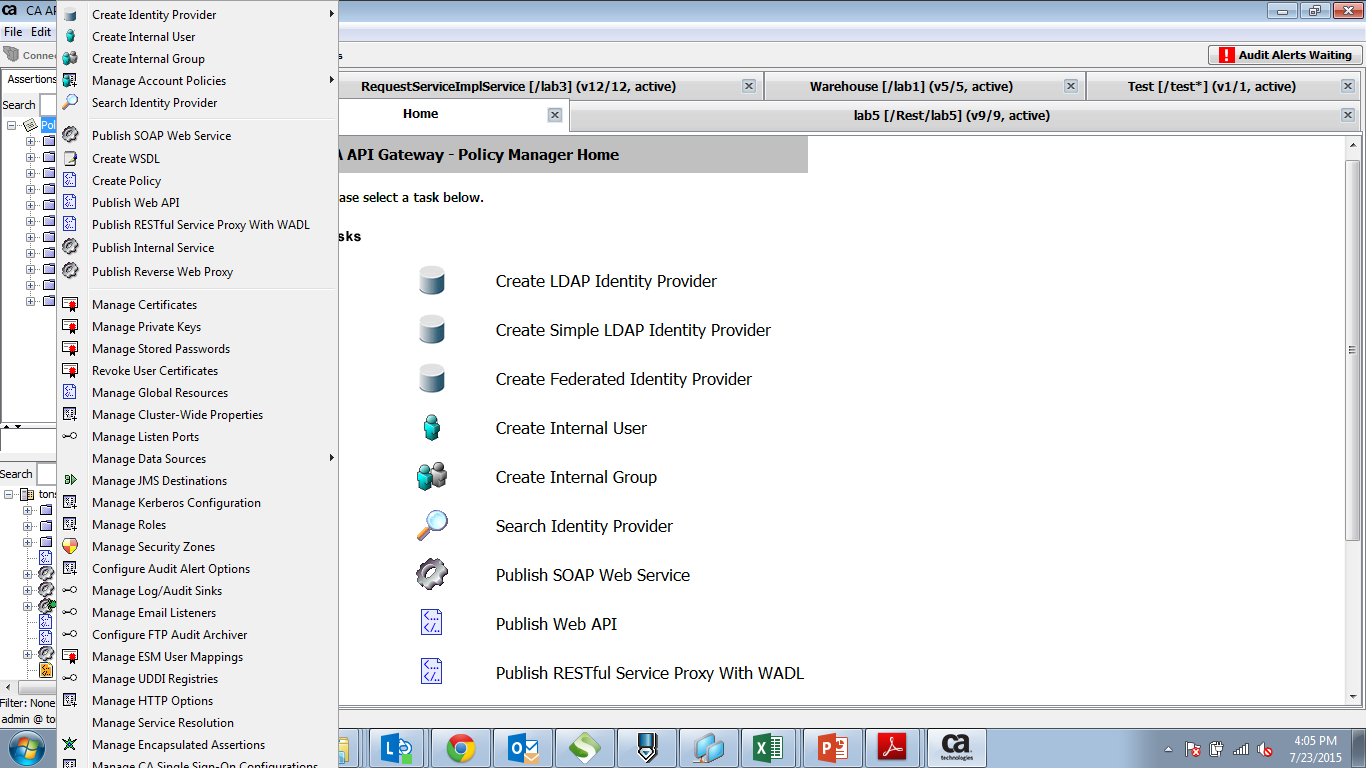Open Chrome from the taskbar
1366x768 pixels.
tap(461, 748)
